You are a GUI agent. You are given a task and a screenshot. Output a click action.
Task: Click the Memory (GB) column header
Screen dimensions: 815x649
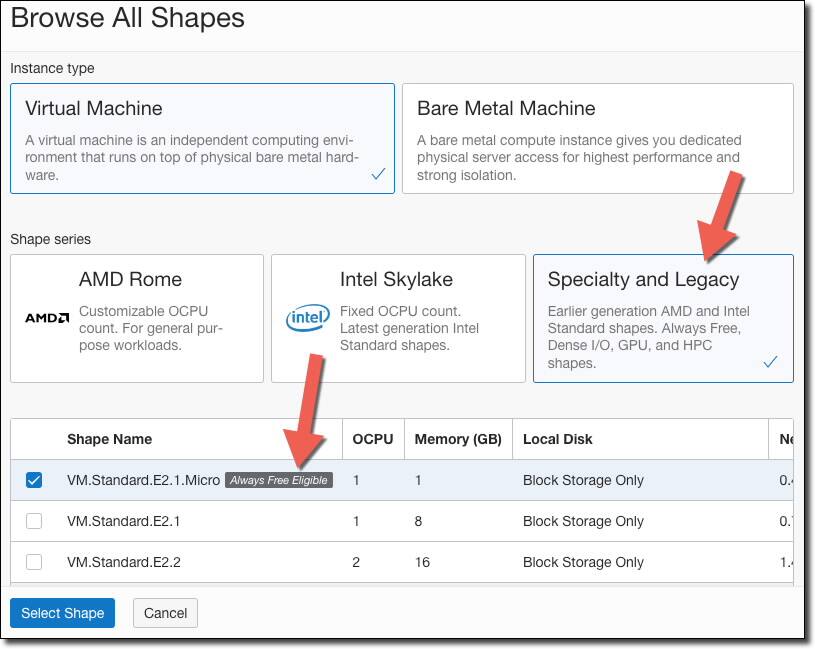click(x=457, y=439)
